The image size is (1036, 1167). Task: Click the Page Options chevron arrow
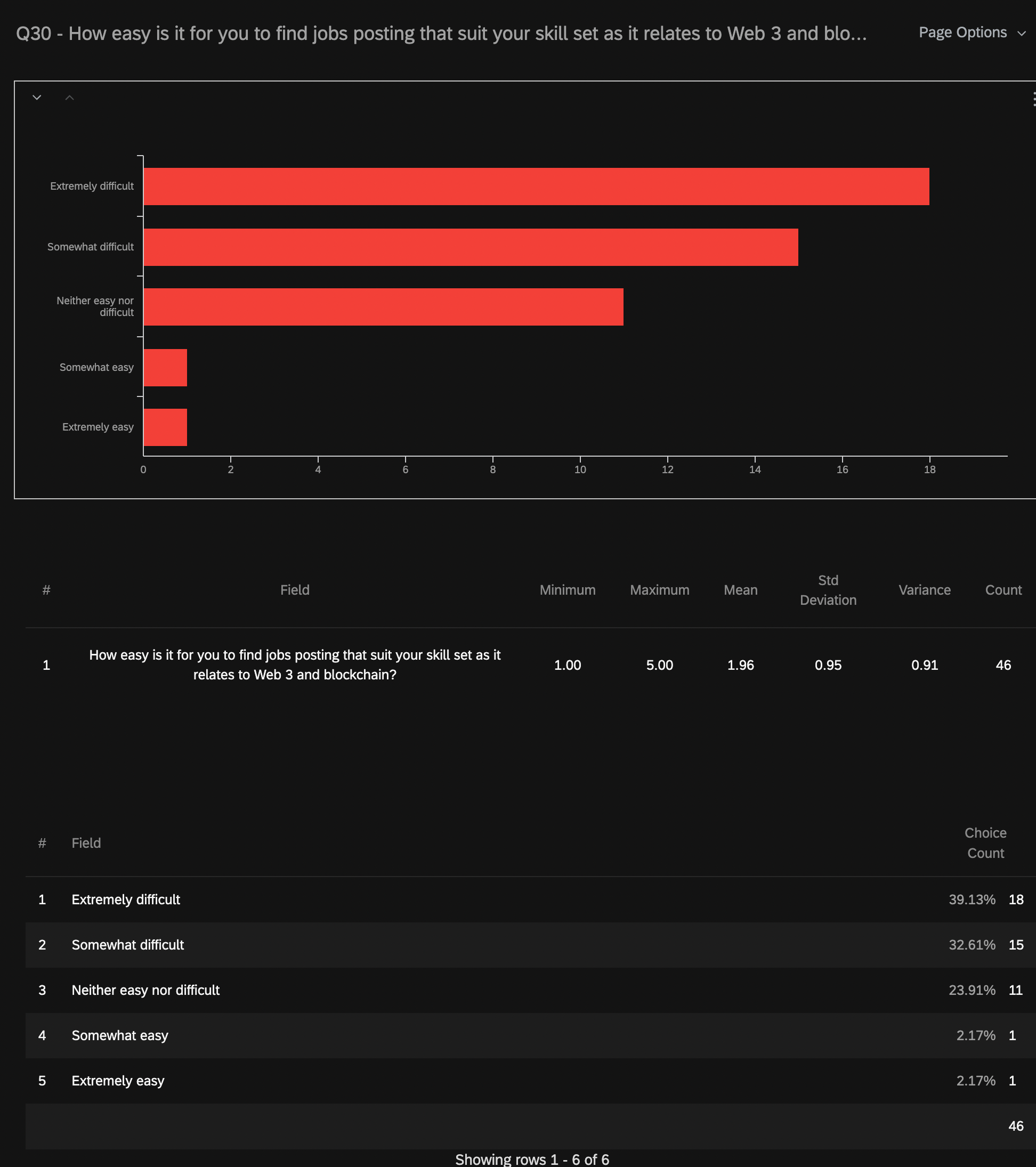[1021, 34]
